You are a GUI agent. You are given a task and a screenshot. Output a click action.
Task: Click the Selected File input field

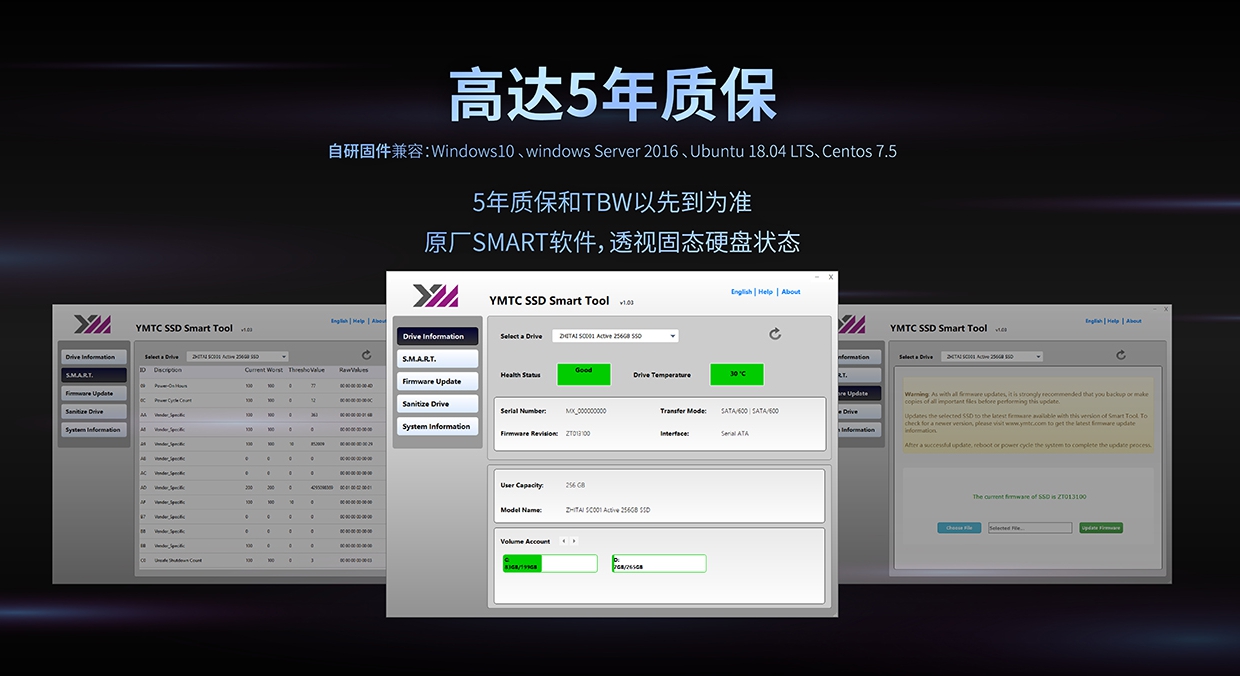click(1030, 528)
